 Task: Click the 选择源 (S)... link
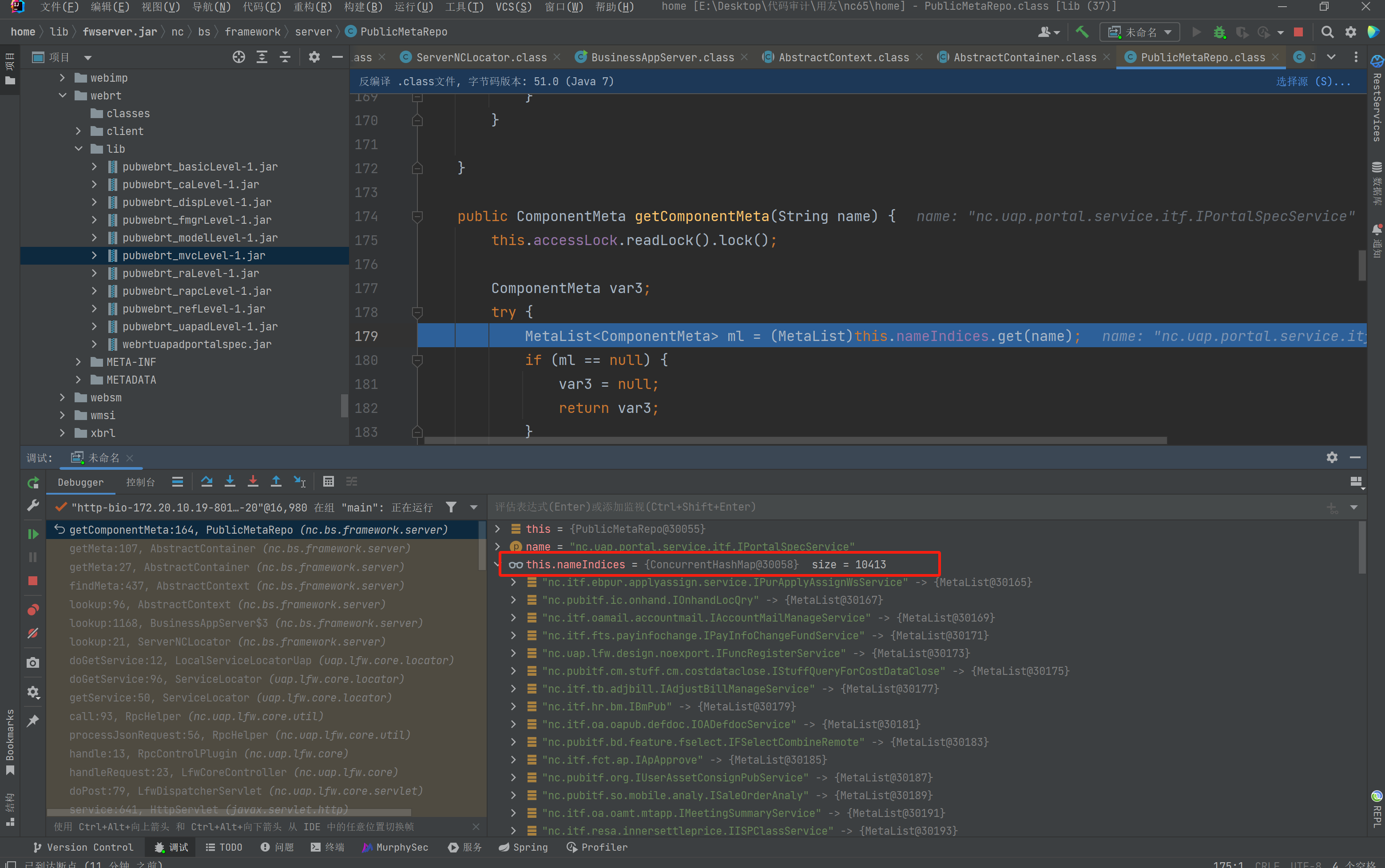tap(1313, 82)
